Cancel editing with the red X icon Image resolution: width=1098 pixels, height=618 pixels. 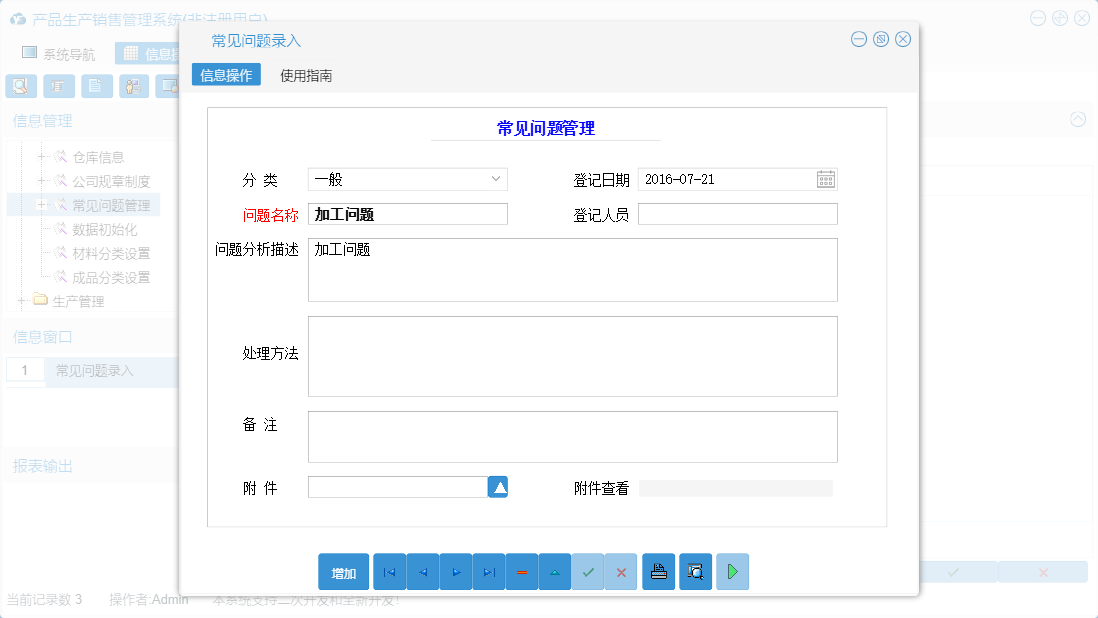pyautogui.click(x=622, y=571)
